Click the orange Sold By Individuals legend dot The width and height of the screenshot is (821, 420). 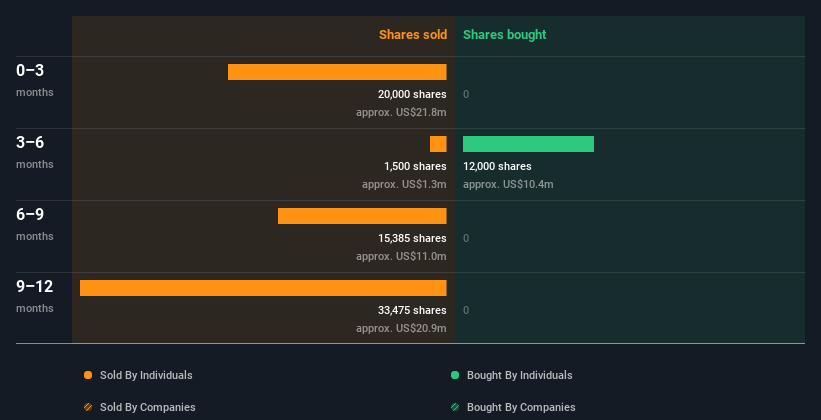tap(88, 375)
